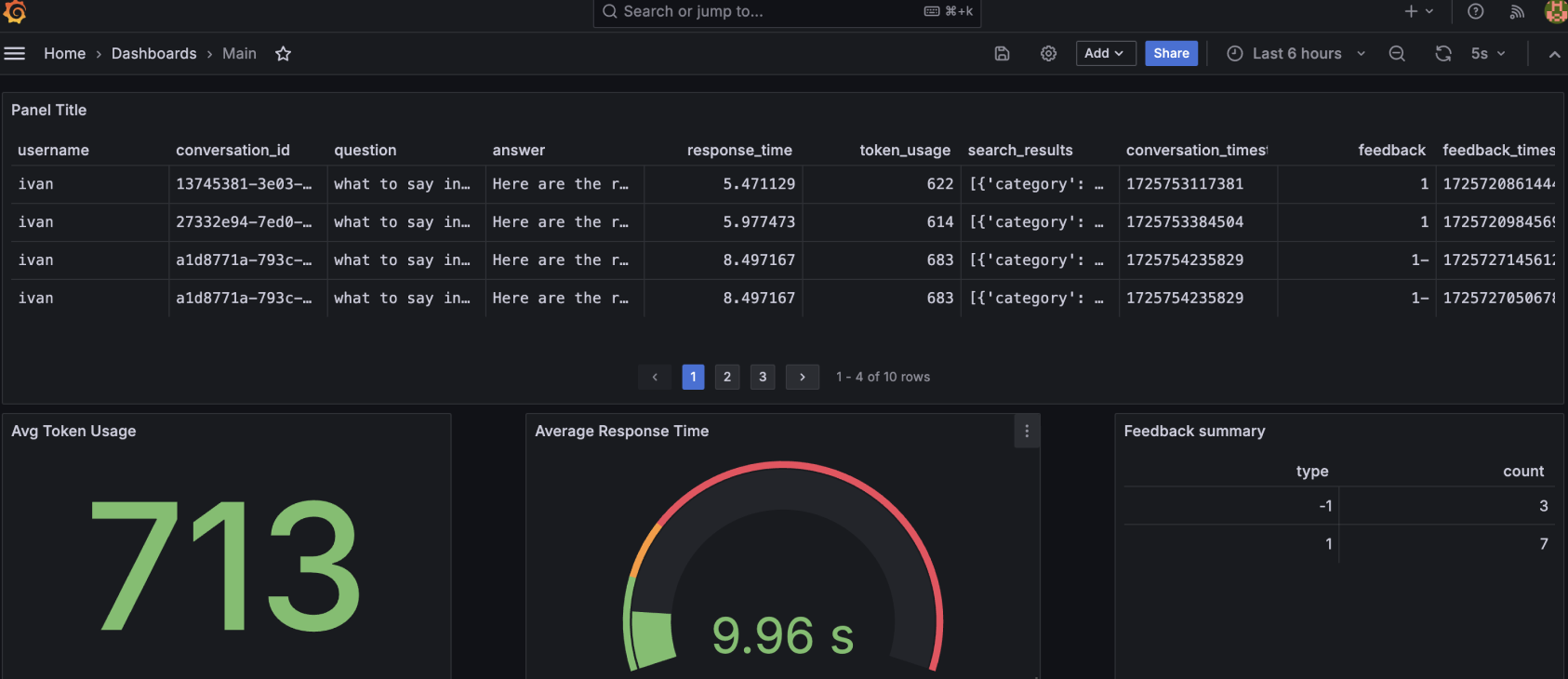Image resolution: width=1568 pixels, height=679 pixels.
Task: Expand the Add dropdown button
Action: point(1106,54)
